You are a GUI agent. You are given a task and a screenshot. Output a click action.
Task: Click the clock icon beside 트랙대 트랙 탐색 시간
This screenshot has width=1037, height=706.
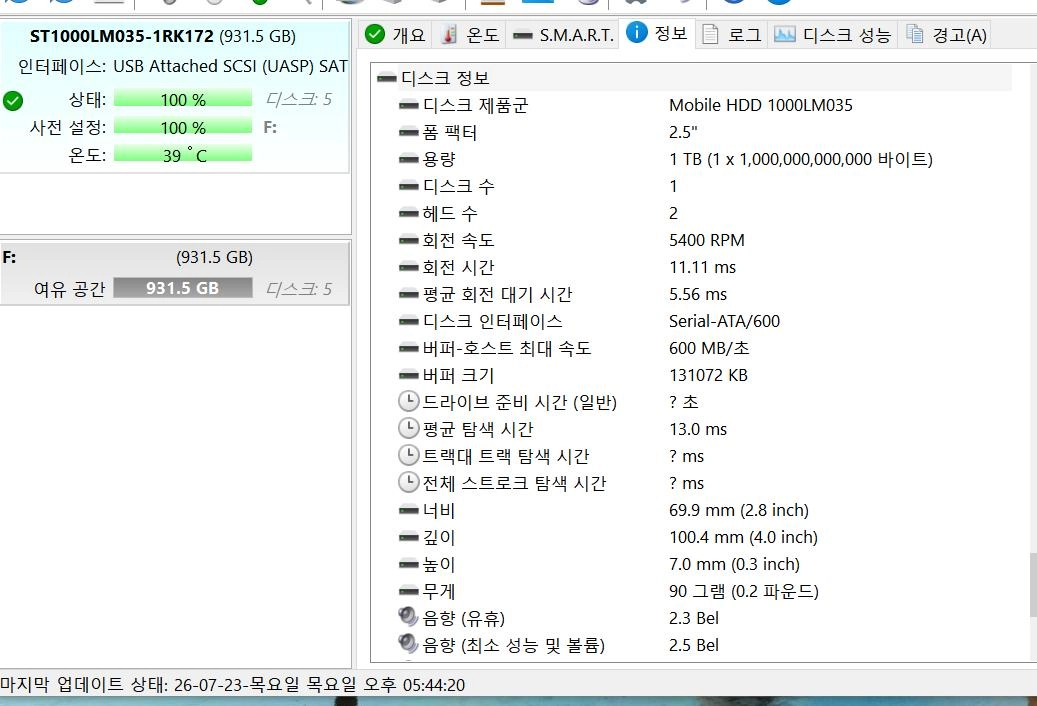409,455
